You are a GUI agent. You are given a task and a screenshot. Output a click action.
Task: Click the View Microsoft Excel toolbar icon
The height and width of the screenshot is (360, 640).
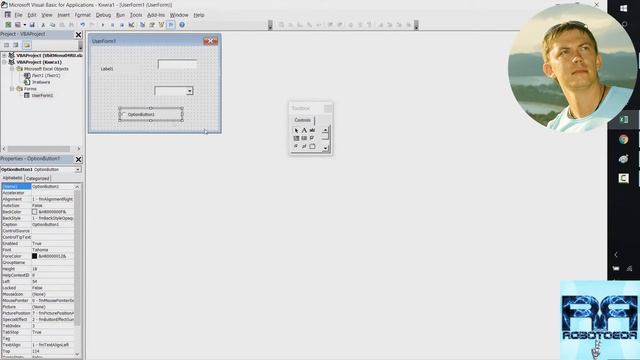[x=8, y=25]
